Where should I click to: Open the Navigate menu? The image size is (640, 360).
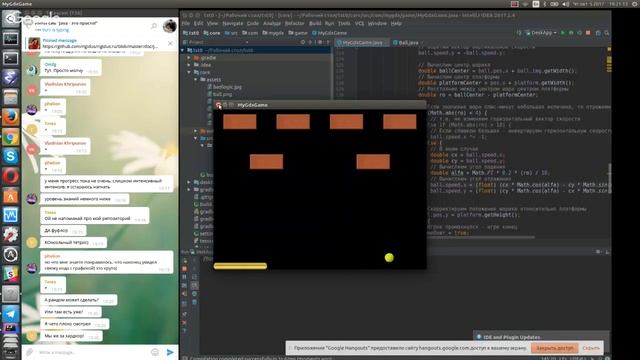[232, 23]
